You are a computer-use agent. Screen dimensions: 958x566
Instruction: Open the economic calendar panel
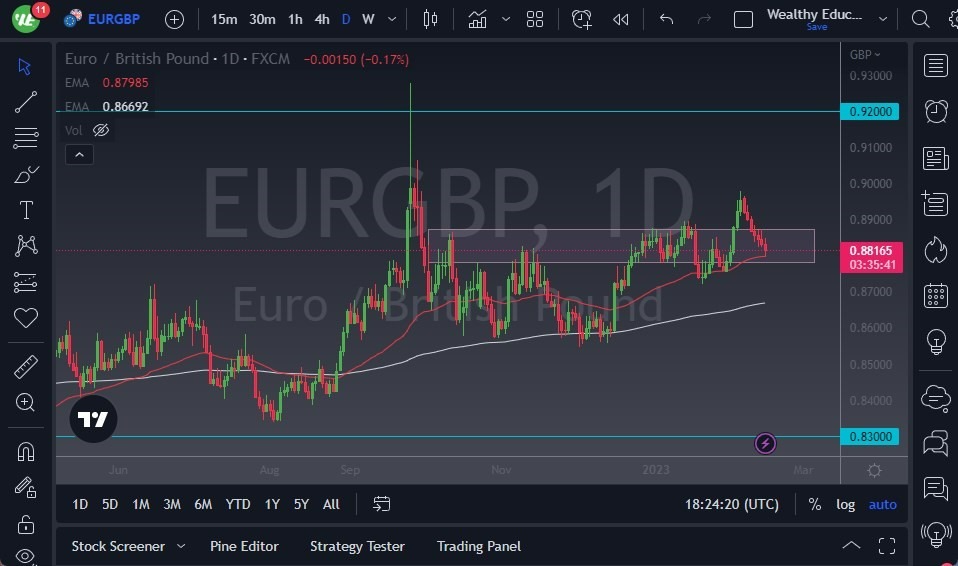coord(935,296)
